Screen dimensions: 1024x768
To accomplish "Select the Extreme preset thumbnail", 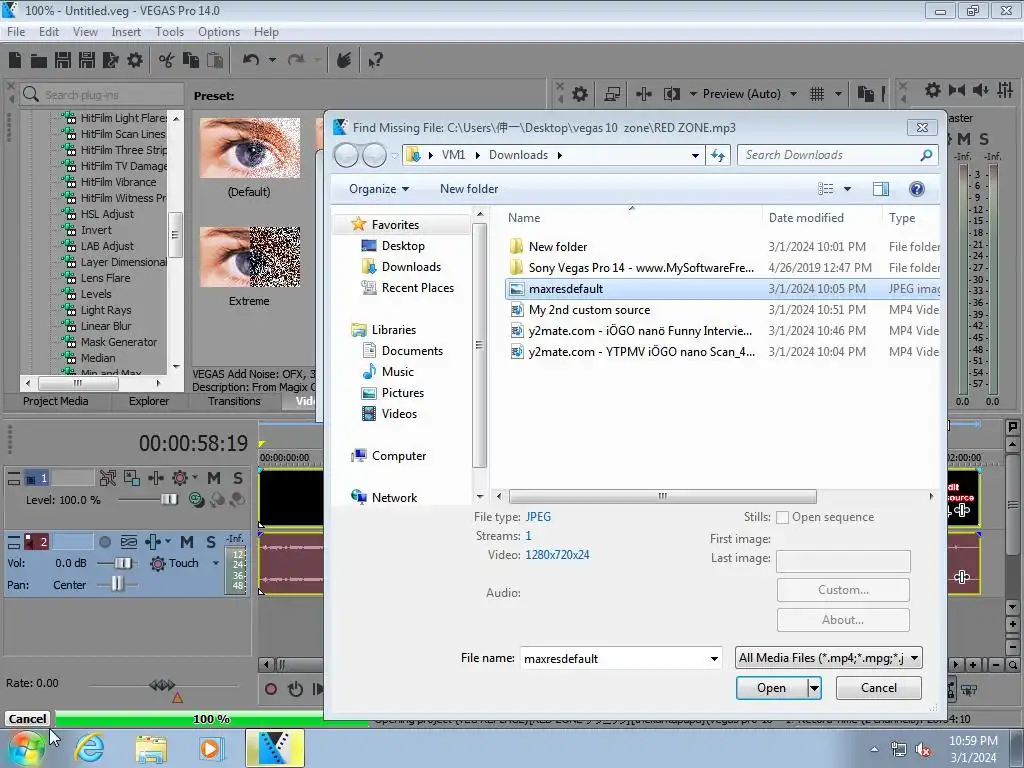I will (249, 257).
